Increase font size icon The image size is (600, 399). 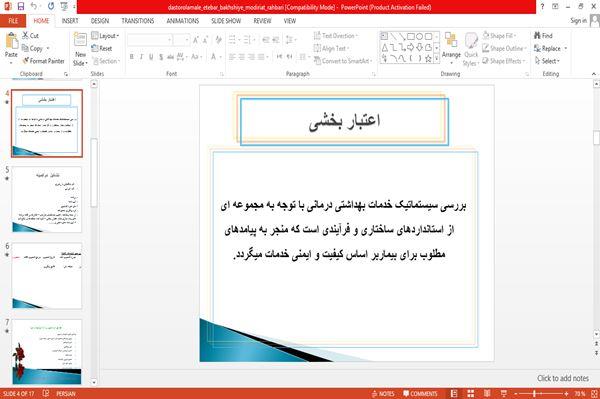[196, 40]
